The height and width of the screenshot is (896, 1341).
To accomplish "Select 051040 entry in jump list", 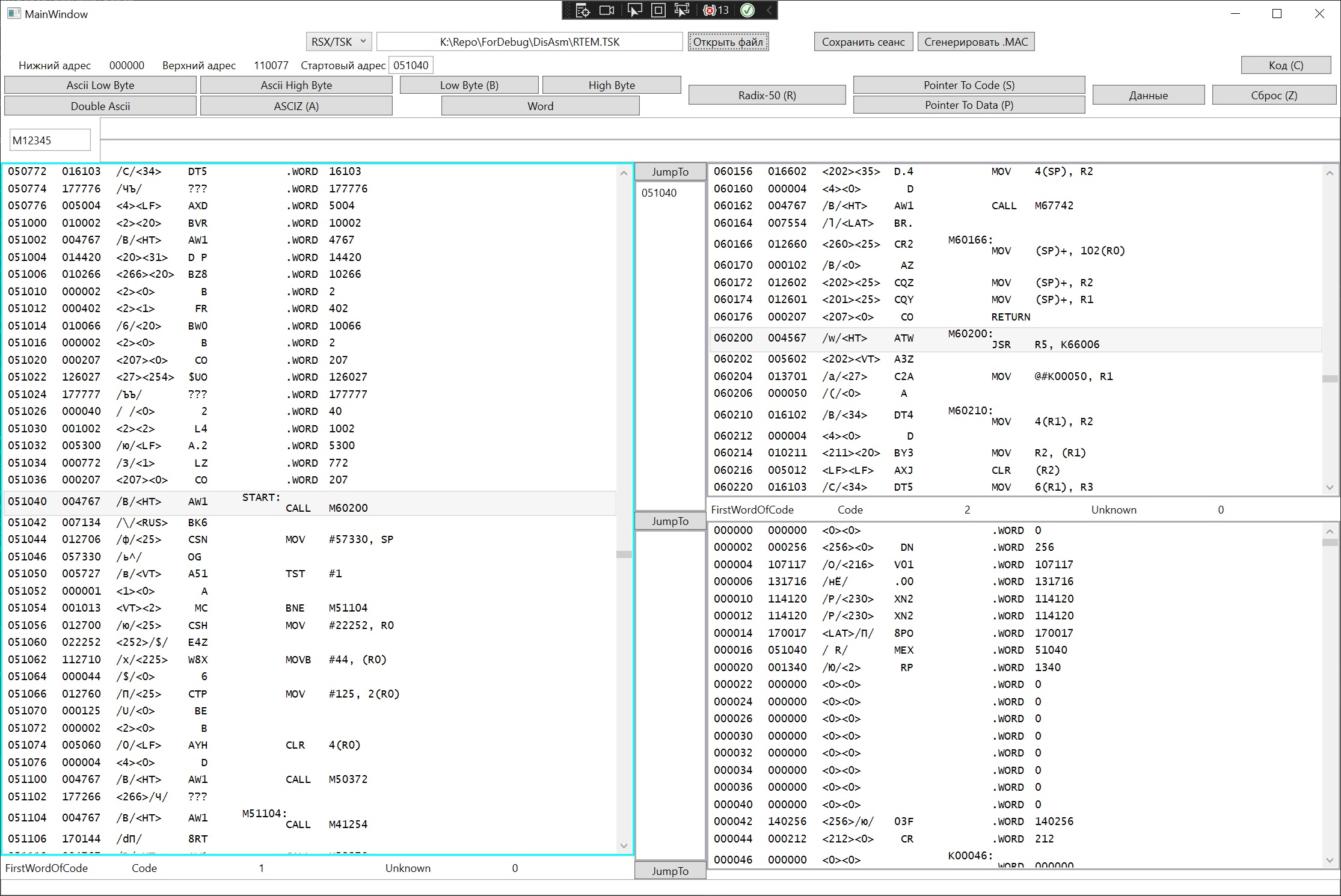I will [x=659, y=193].
